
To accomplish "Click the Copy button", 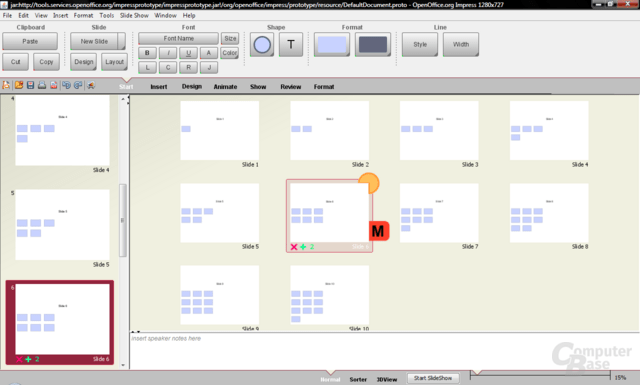I will [46, 62].
